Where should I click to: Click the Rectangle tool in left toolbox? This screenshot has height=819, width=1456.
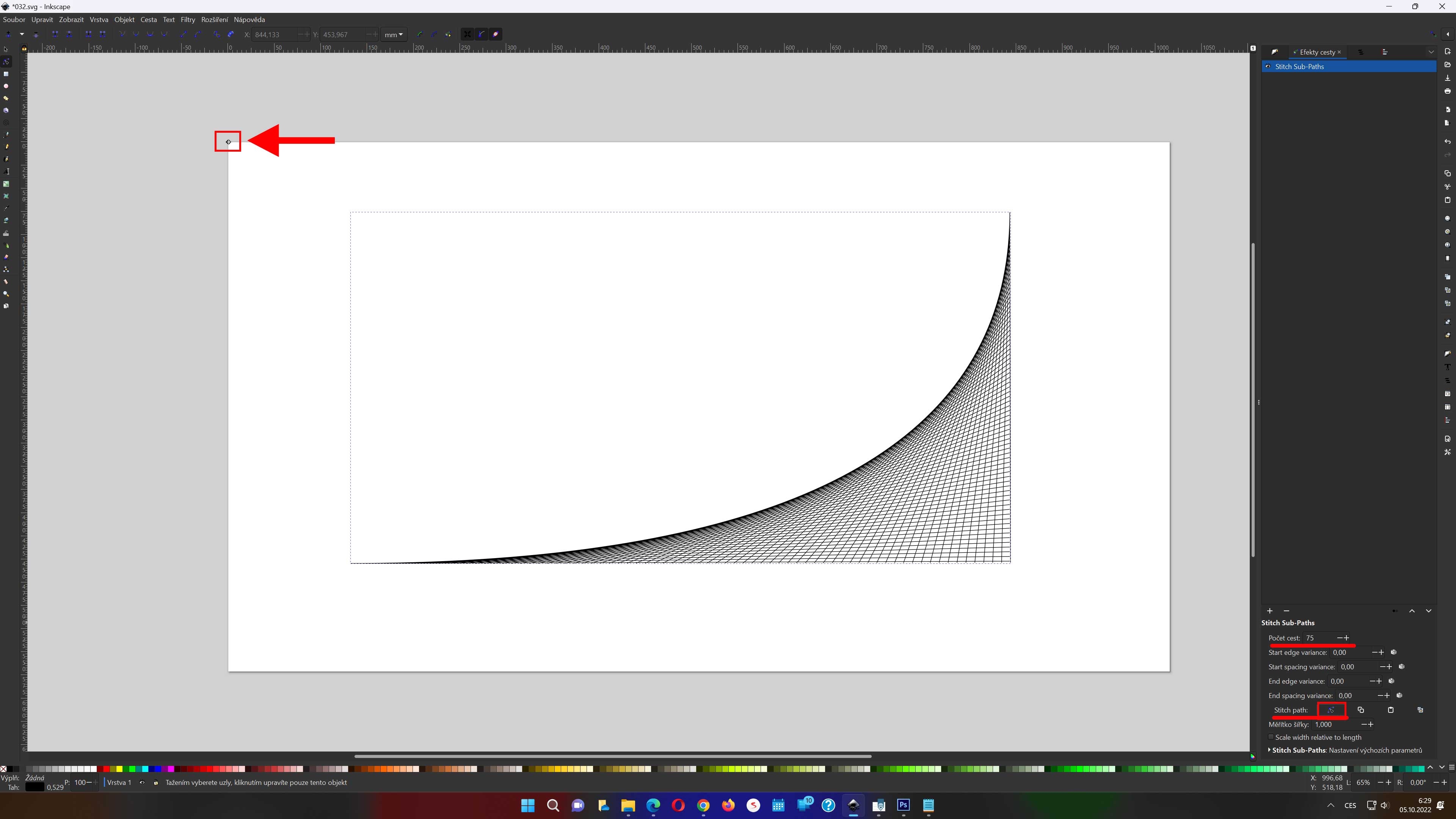click(6, 74)
